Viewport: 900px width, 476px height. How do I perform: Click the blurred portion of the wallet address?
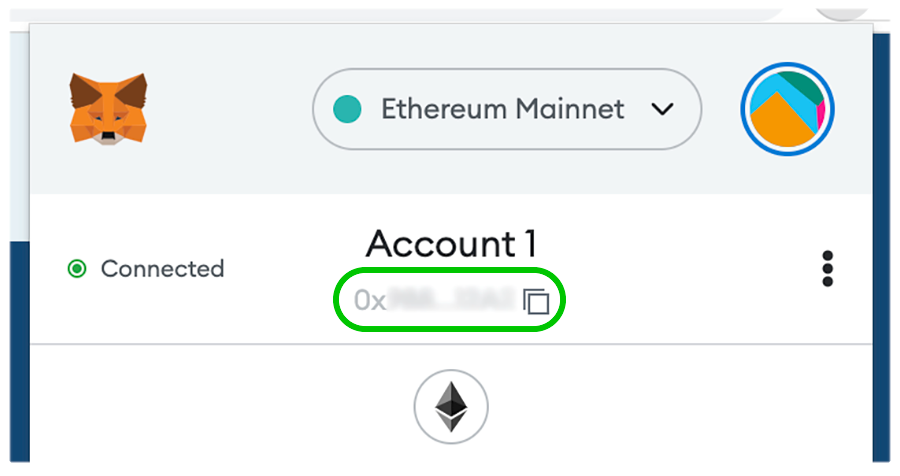450,300
